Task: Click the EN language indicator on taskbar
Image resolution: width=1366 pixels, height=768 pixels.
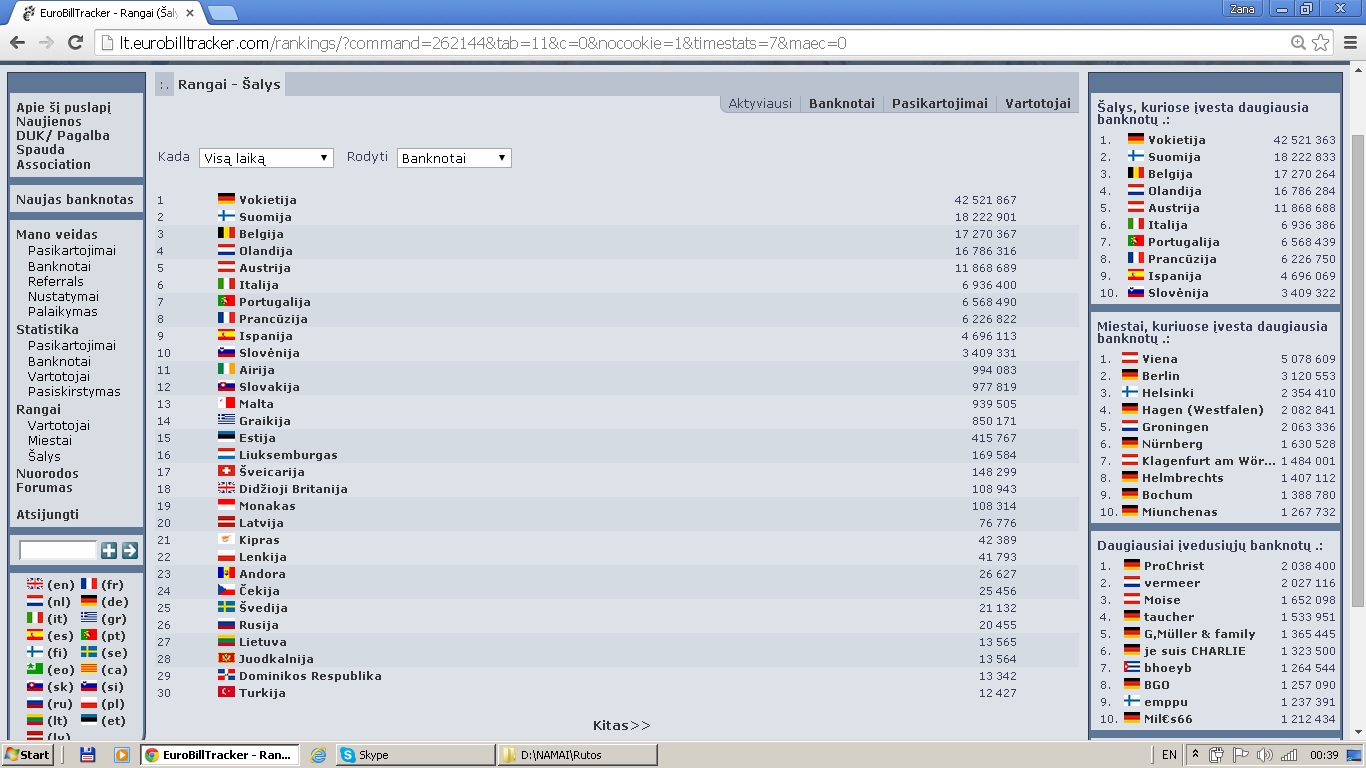Action: coord(1169,755)
